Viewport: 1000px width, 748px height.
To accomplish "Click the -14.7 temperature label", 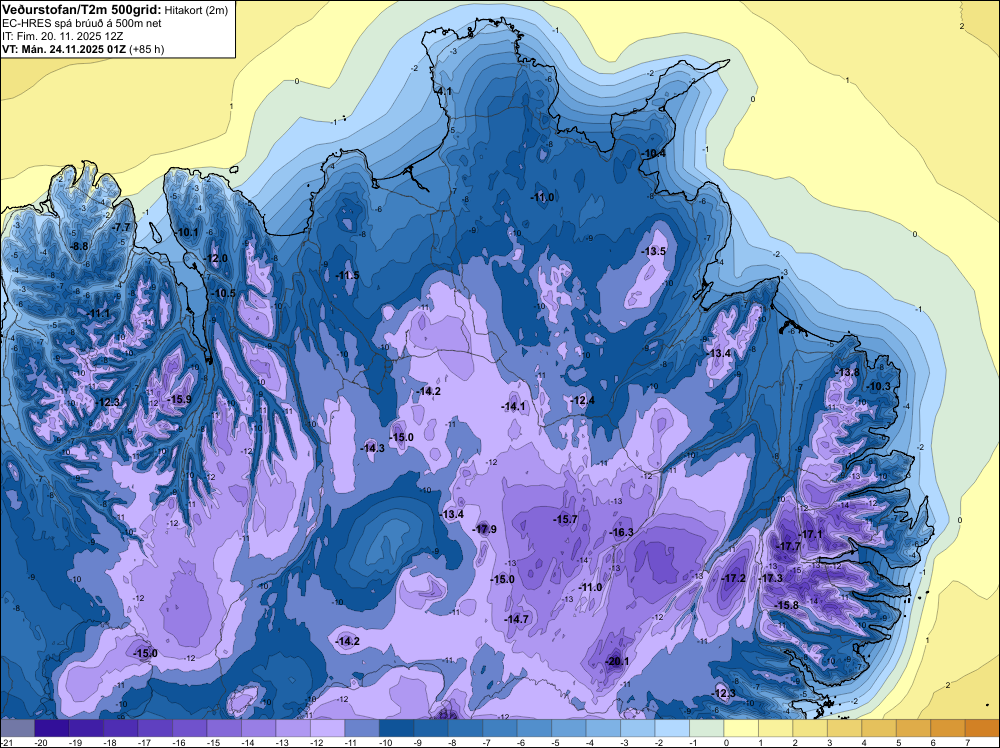I will pos(517,619).
